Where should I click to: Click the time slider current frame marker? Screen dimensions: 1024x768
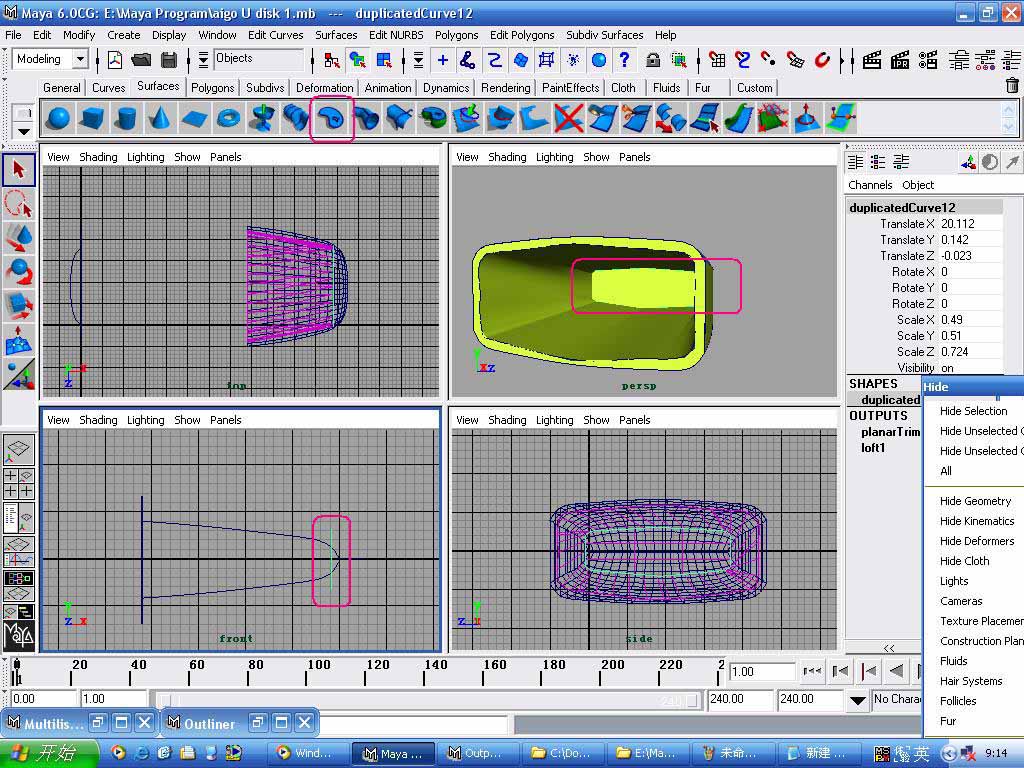(x=16, y=671)
